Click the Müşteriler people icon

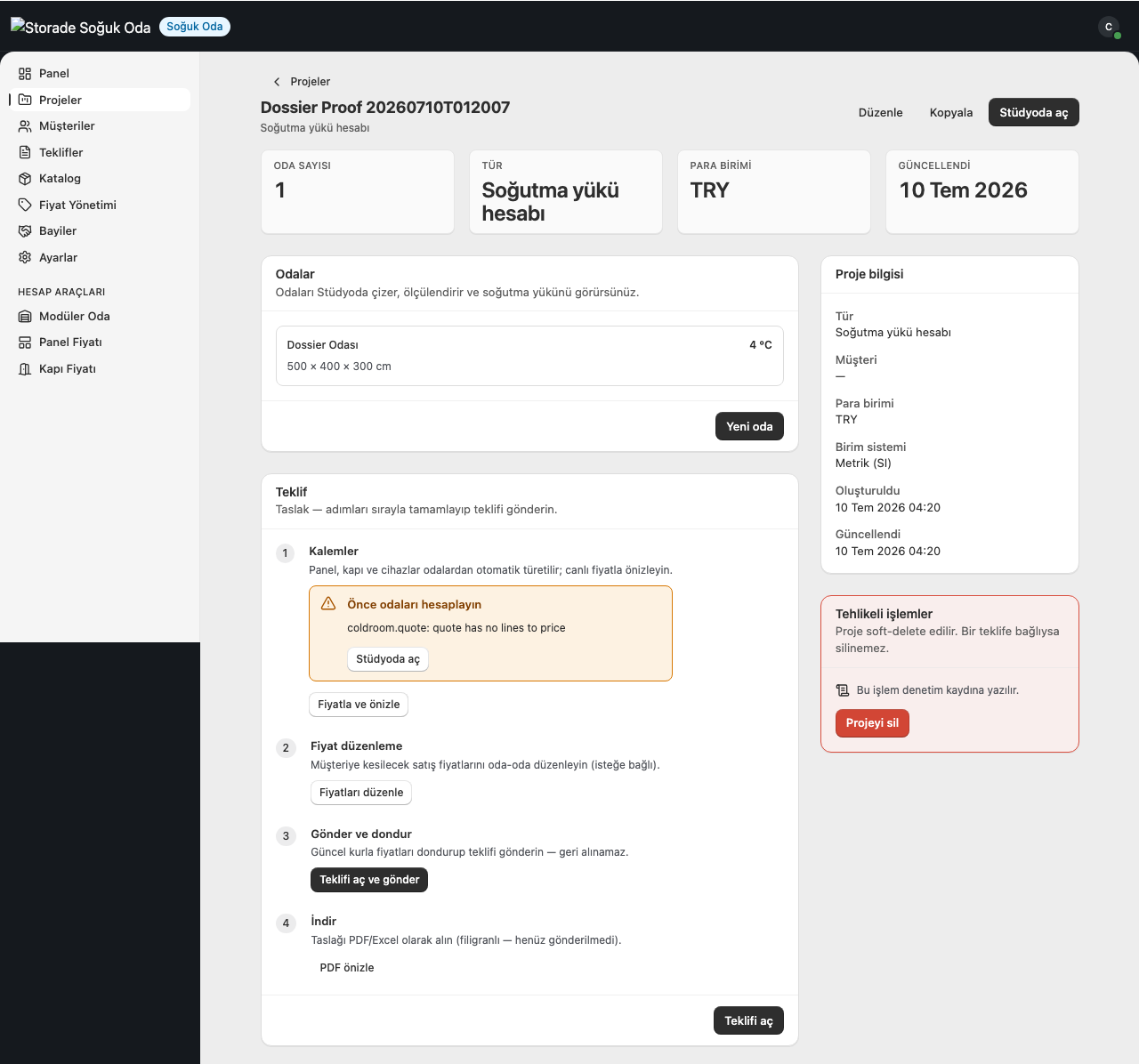[25, 126]
